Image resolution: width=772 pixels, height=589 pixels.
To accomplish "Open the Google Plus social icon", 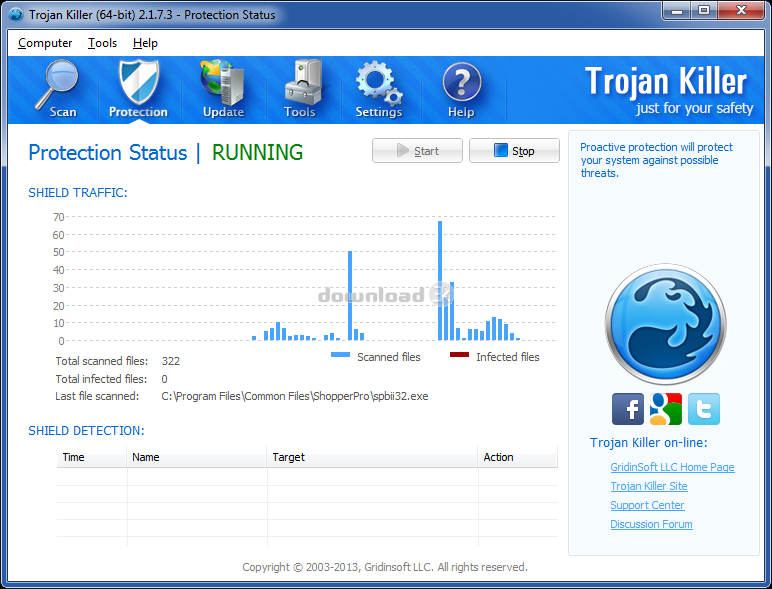I will click(666, 409).
